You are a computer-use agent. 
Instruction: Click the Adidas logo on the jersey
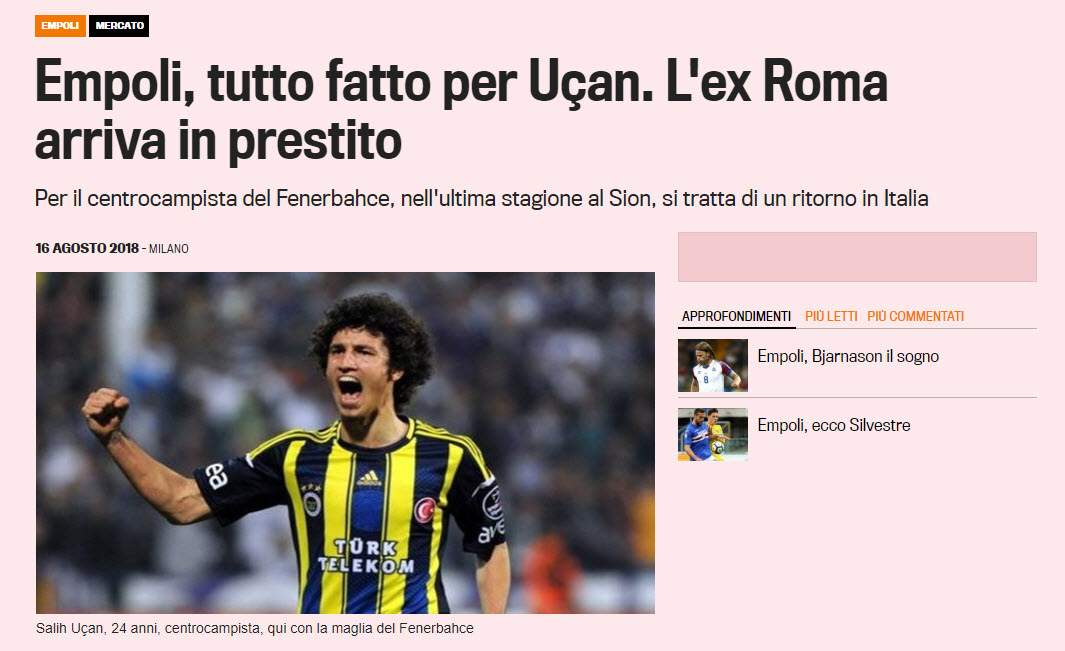(x=369, y=478)
